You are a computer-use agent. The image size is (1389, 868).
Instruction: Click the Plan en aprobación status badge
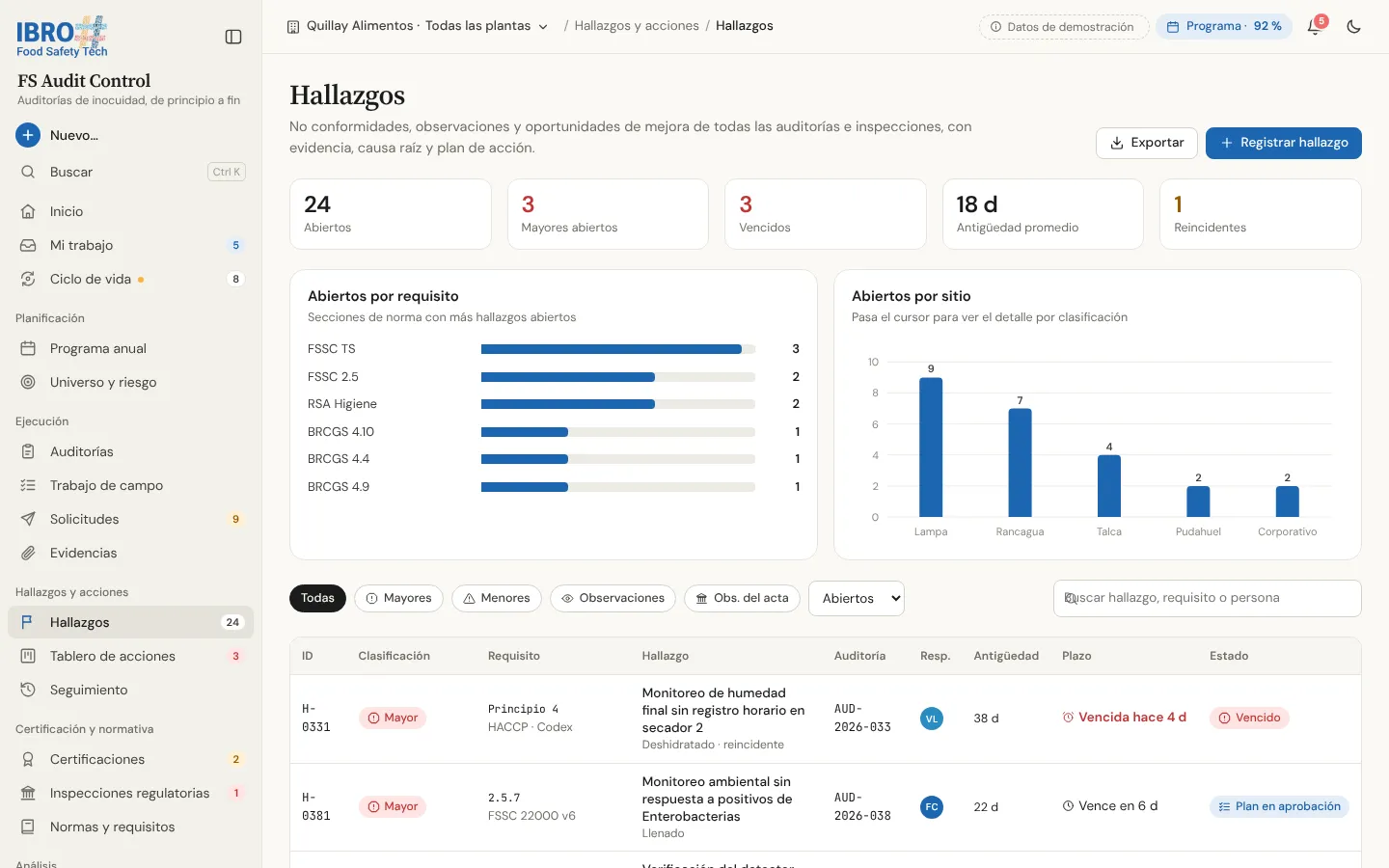pyautogui.click(x=1279, y=806)
